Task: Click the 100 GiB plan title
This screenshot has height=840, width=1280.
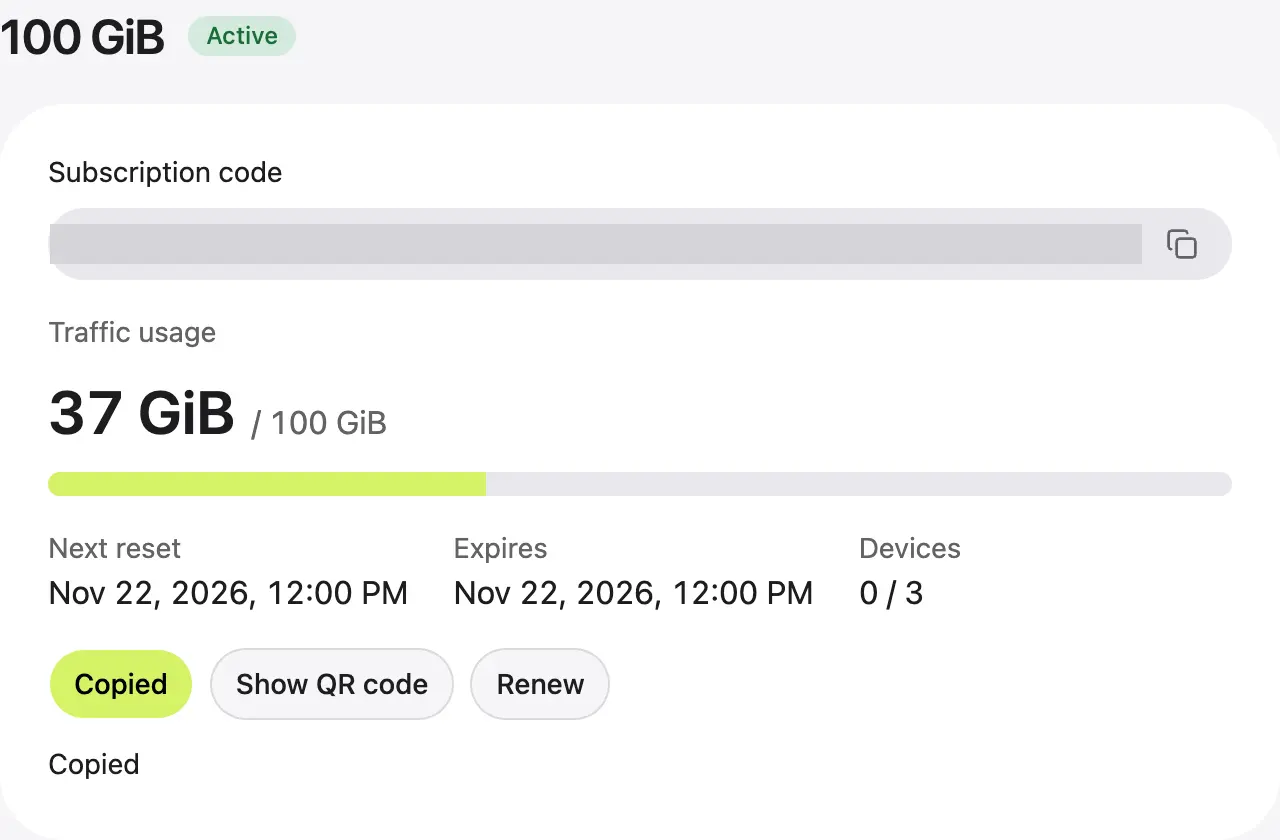Action: (82, 38)
